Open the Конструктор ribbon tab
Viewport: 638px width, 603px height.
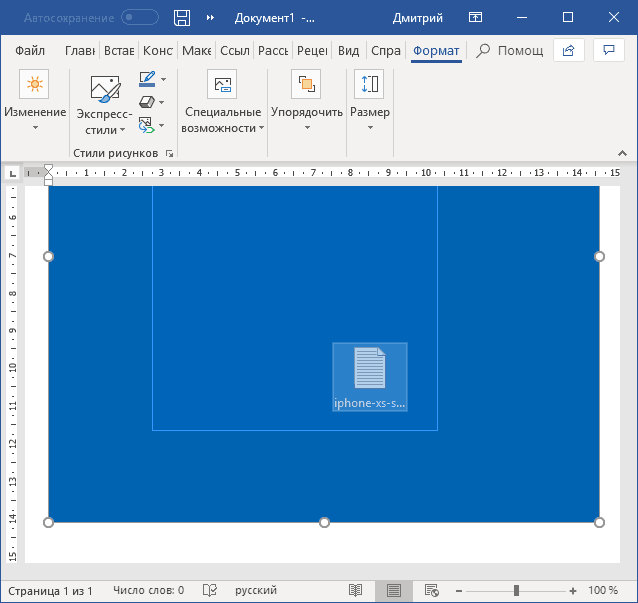[x=158, y=51]
